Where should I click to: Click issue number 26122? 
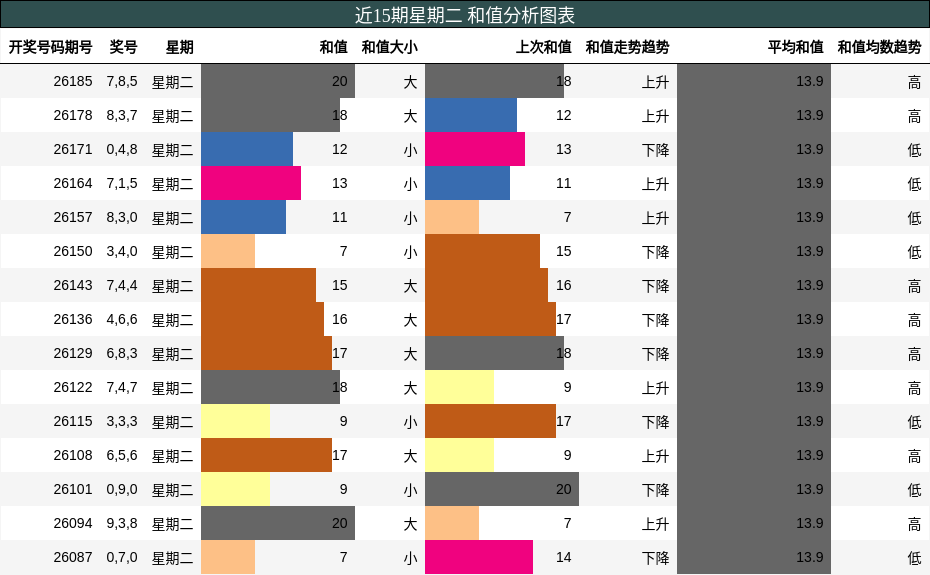[x=73, y=387]
